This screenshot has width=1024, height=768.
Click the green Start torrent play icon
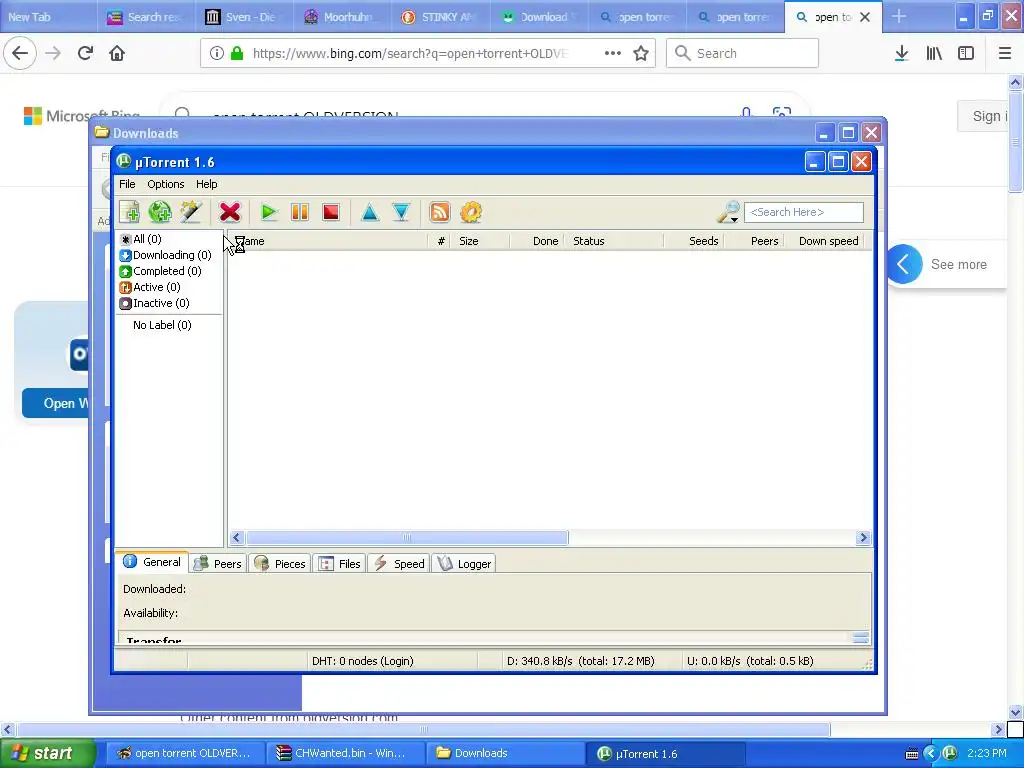[x=268, y=212]
